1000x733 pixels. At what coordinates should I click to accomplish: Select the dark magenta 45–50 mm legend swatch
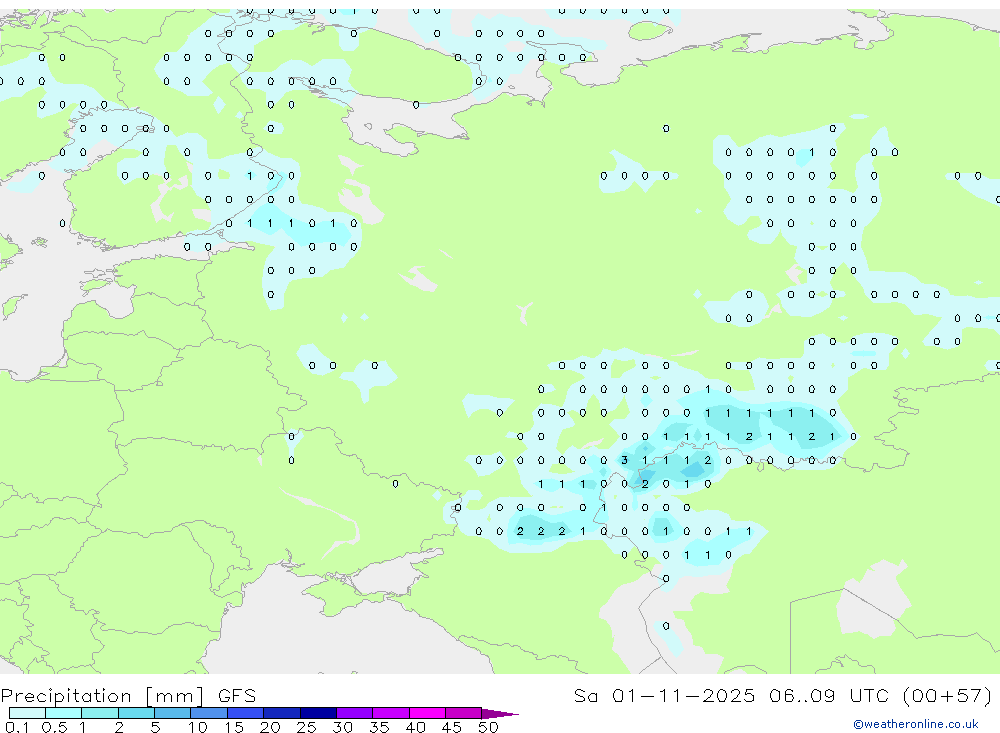tap(463, 713)
